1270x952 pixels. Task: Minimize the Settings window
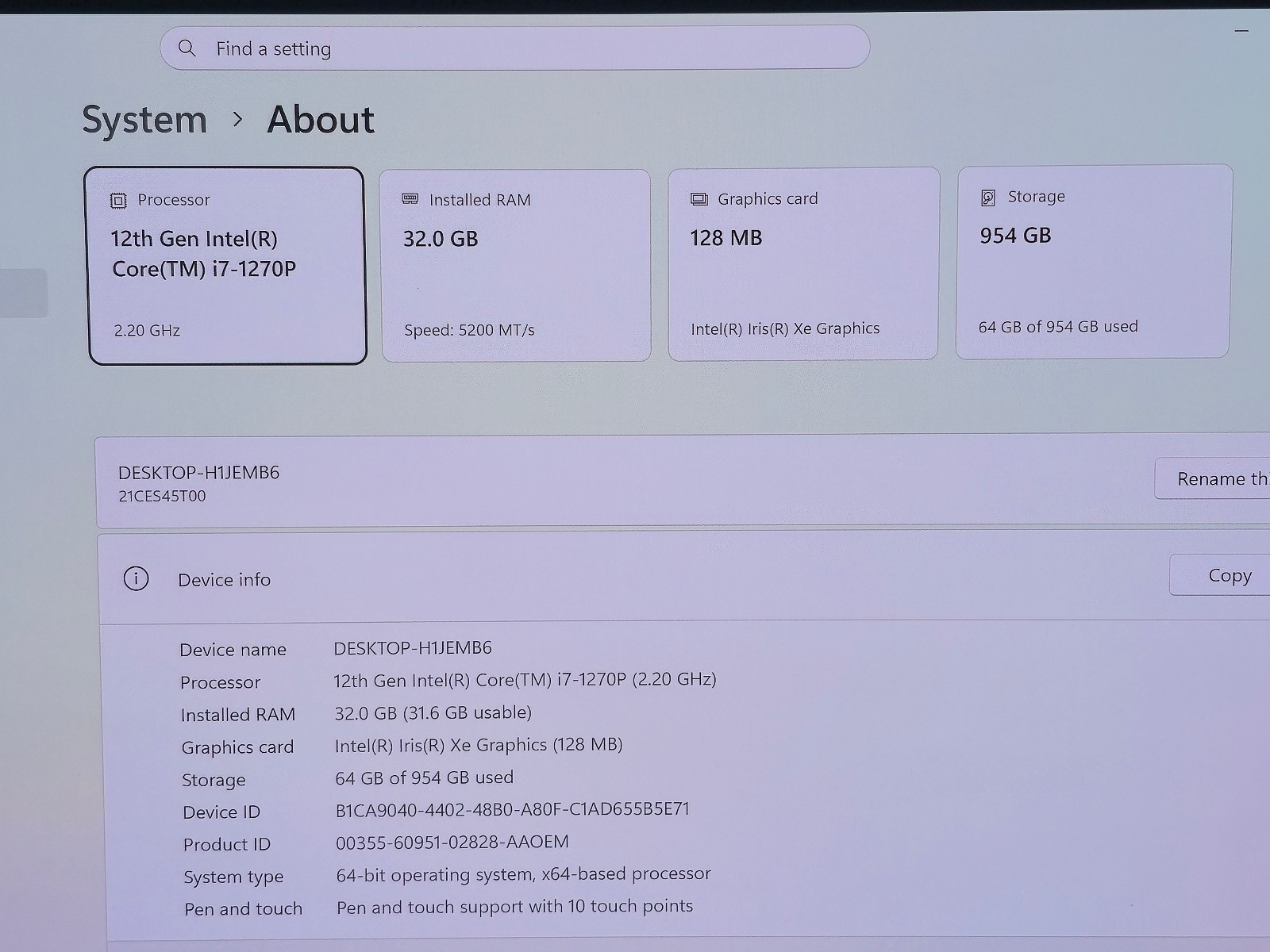[x=1241, y=31]
